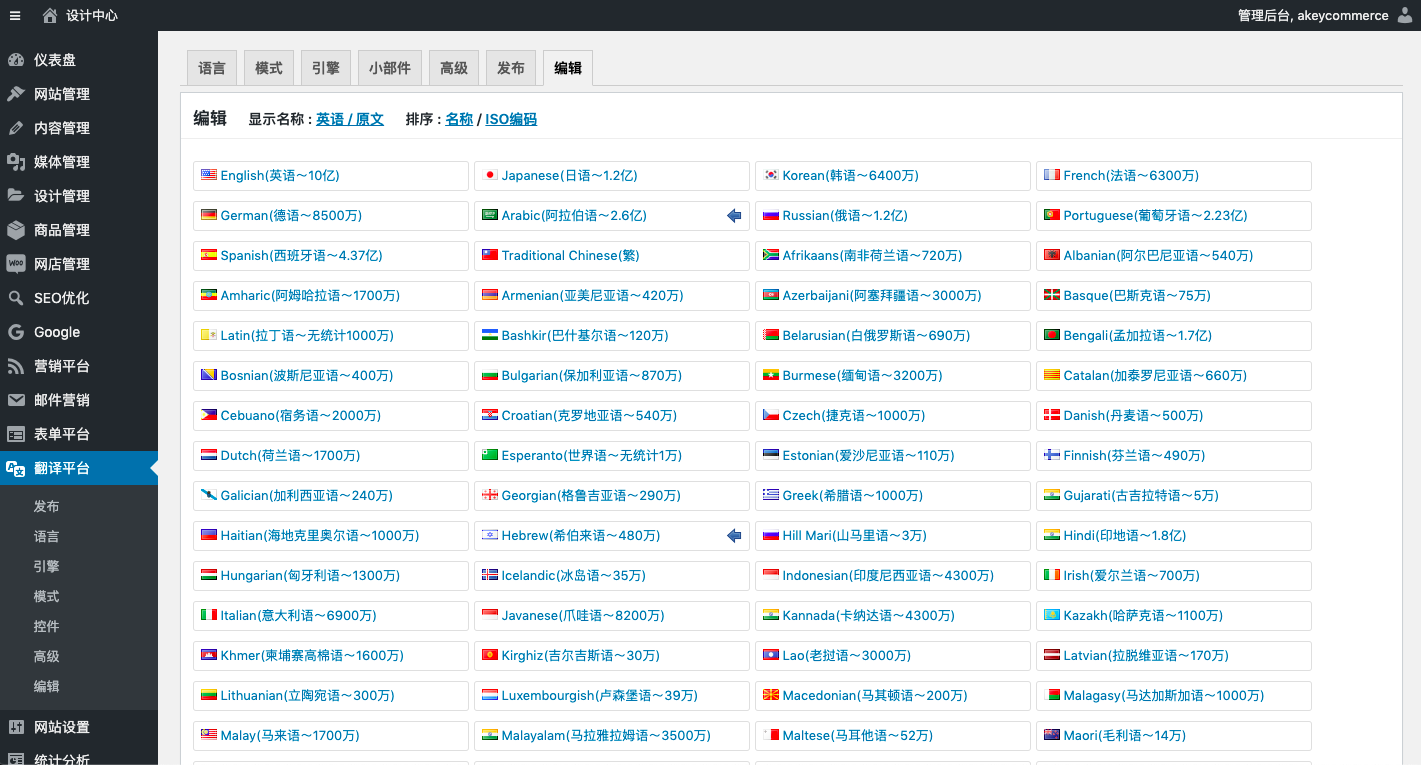This screenshot has height=765, width=1421.
Task: Click the hamburger menu icon in top bar
Action: coord(15,15)
